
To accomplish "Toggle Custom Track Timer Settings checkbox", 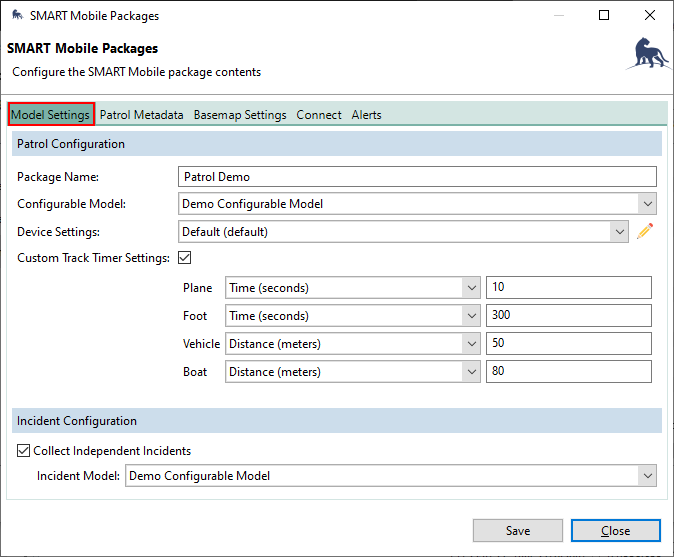I will (184, 258).
